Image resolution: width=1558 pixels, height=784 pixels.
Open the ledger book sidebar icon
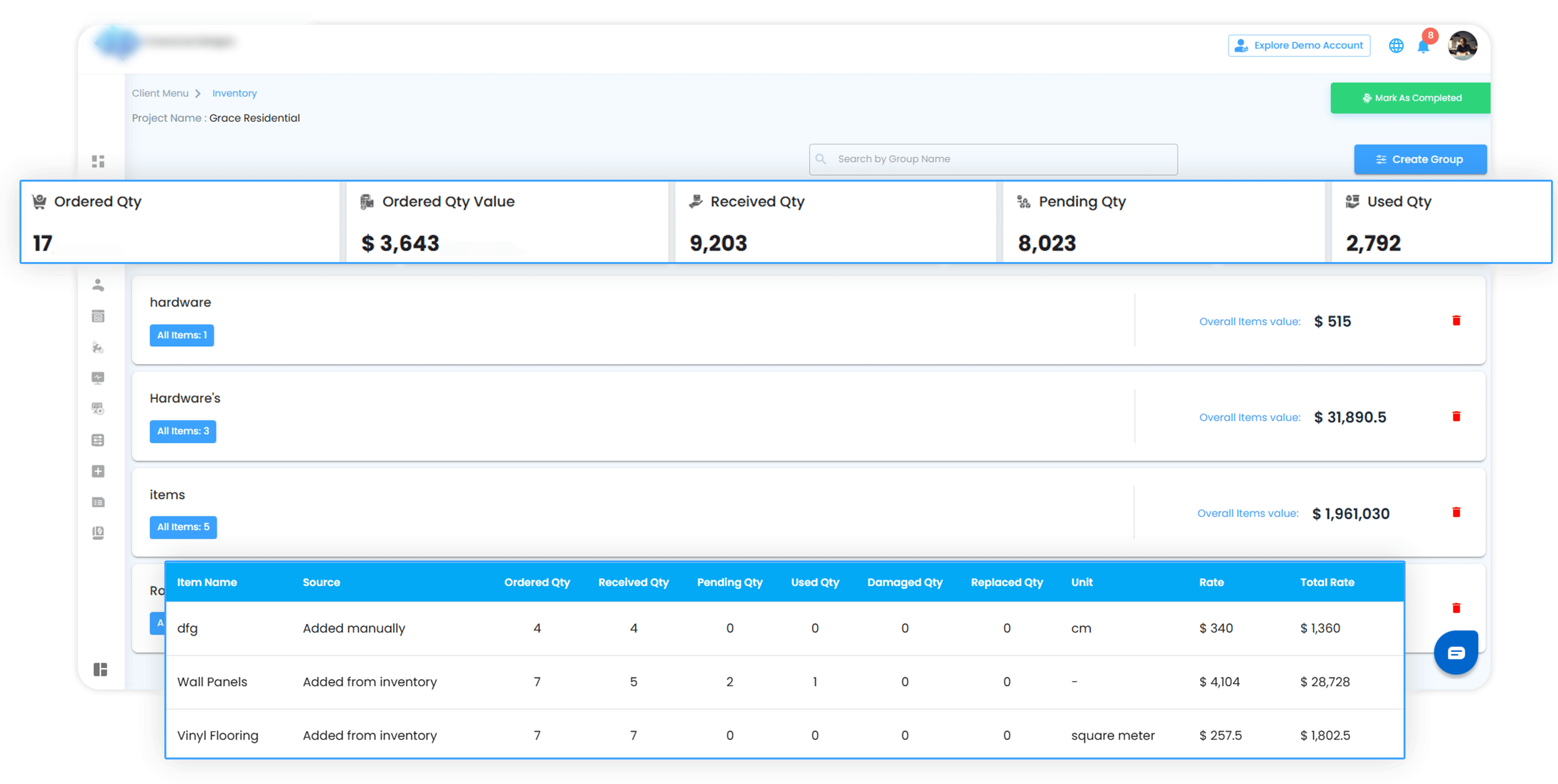[98, 532]
